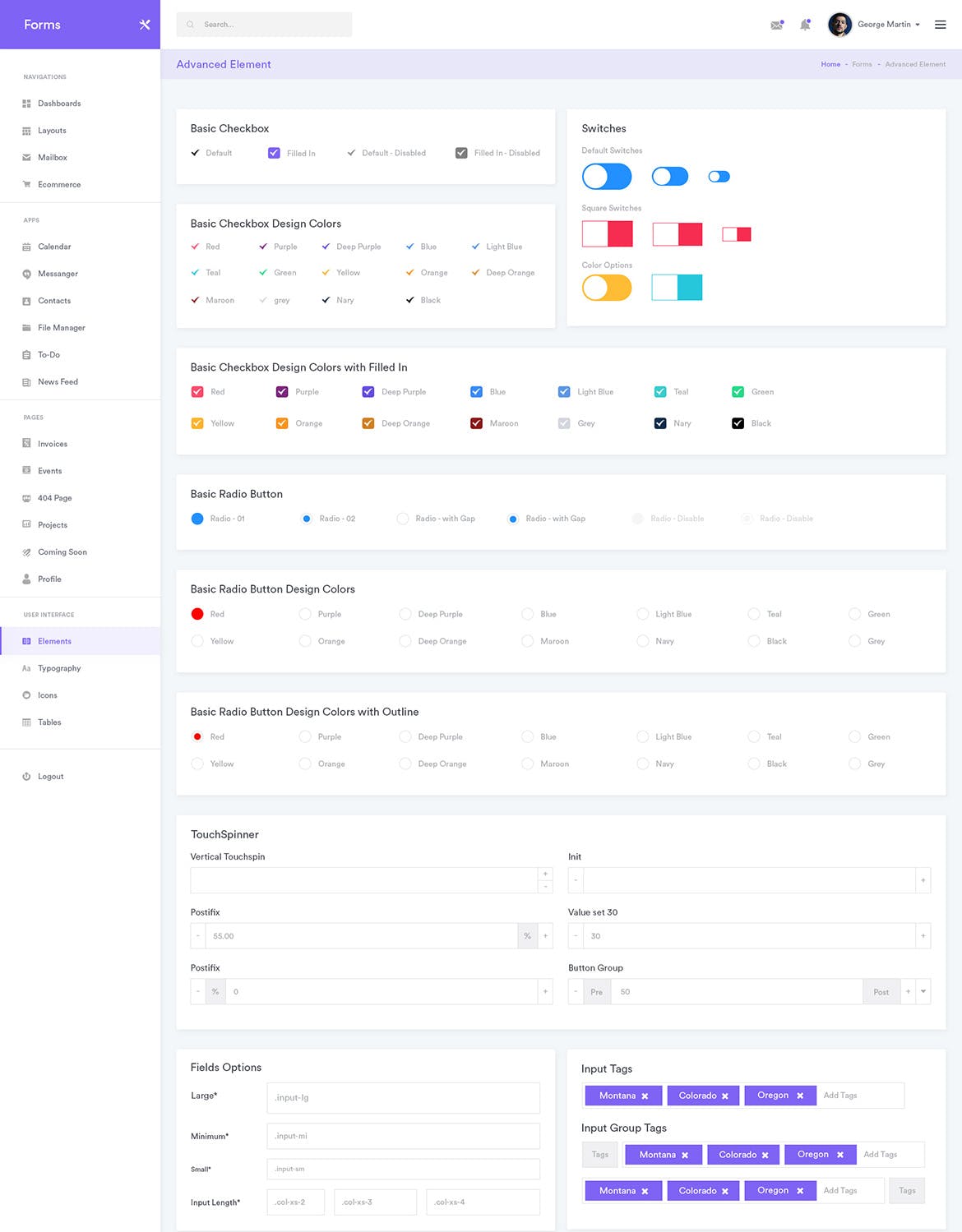The image size is (962, 1232).
Task: Open messages via the envelope icon
Action: (x=776, y=24)
